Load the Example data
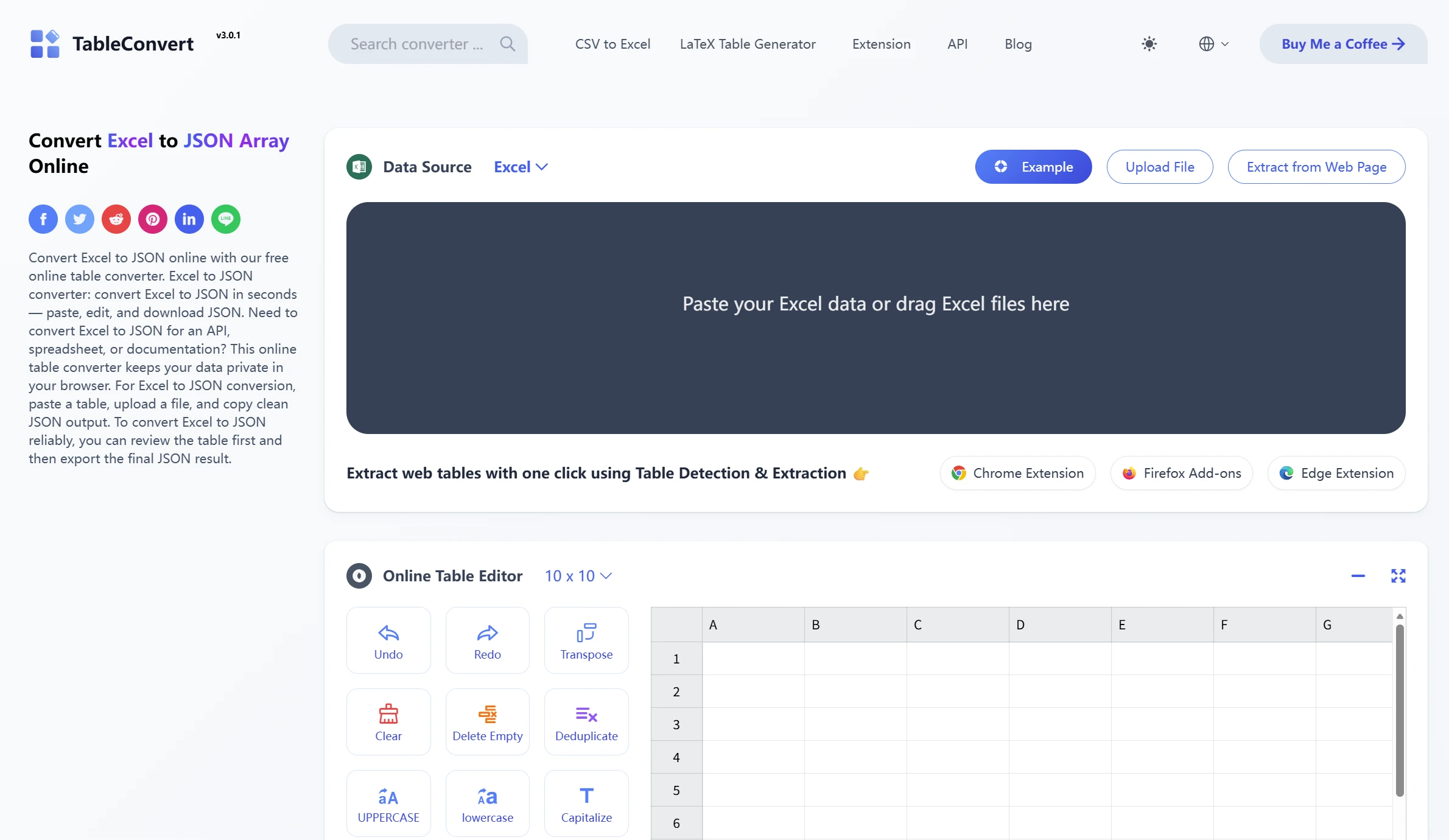1449x840 pixels. 1033,167
